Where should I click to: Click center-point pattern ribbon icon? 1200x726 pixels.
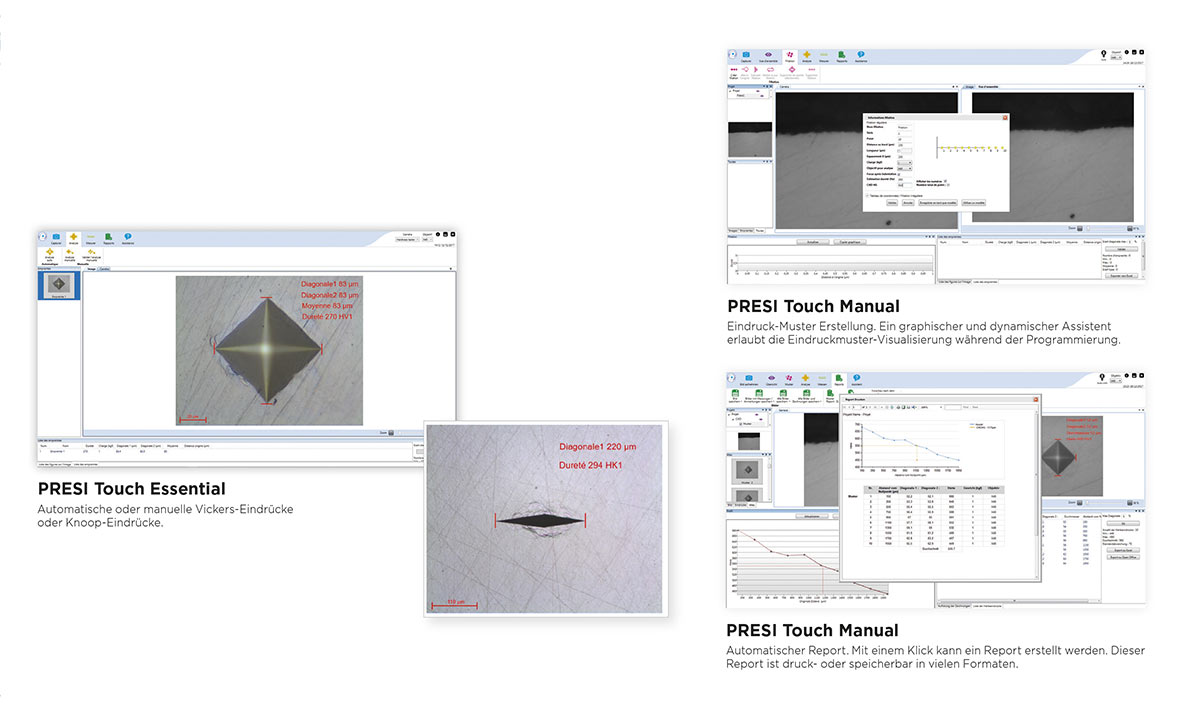click(x=792, y=72)
